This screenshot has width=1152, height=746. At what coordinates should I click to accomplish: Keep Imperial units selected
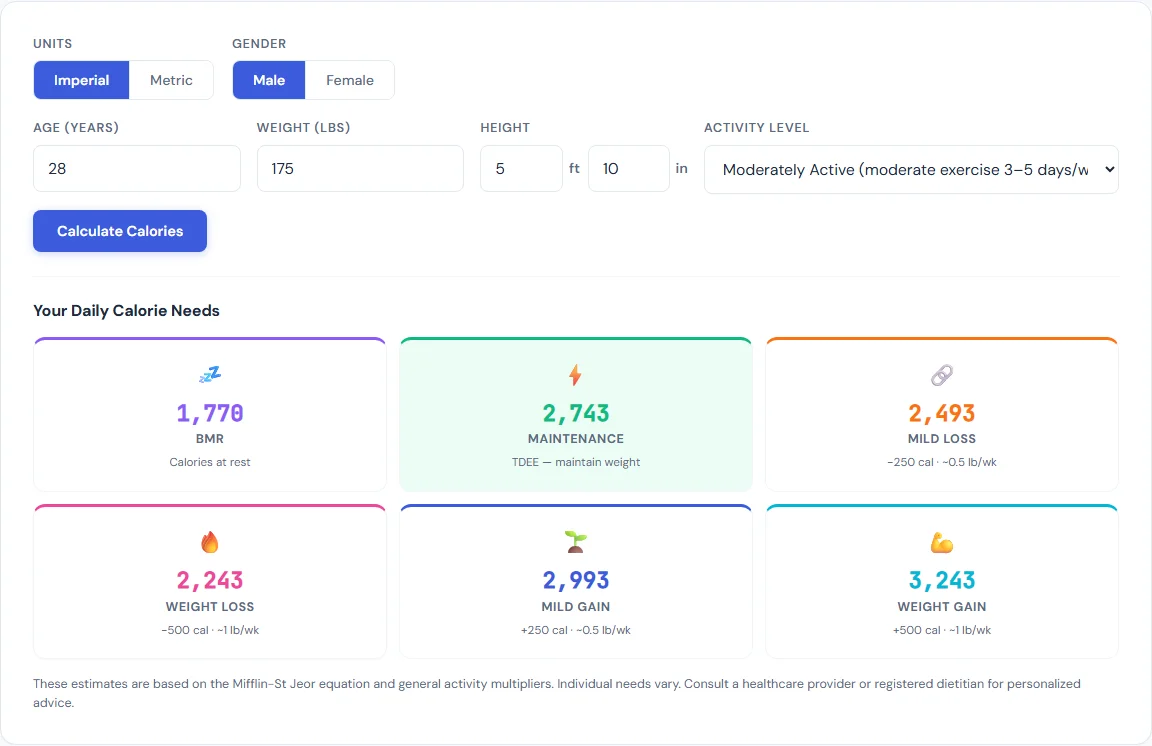(81, 80)
